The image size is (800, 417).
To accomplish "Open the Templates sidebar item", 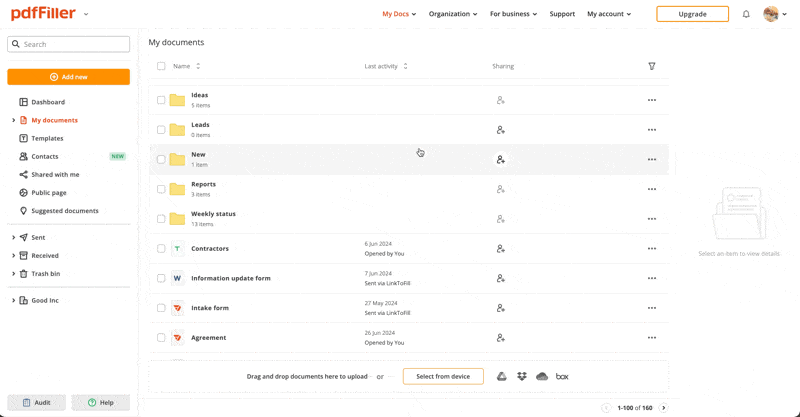I will pyautogui.click(x=47, y=138).
